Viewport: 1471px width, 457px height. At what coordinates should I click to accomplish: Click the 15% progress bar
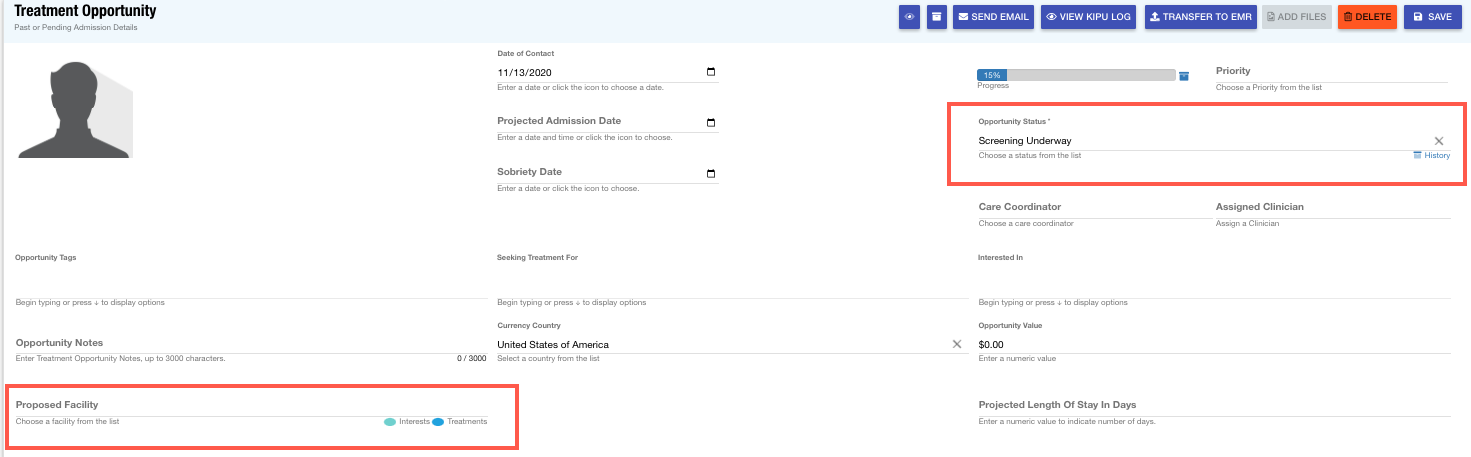(x=1076, y=75)
